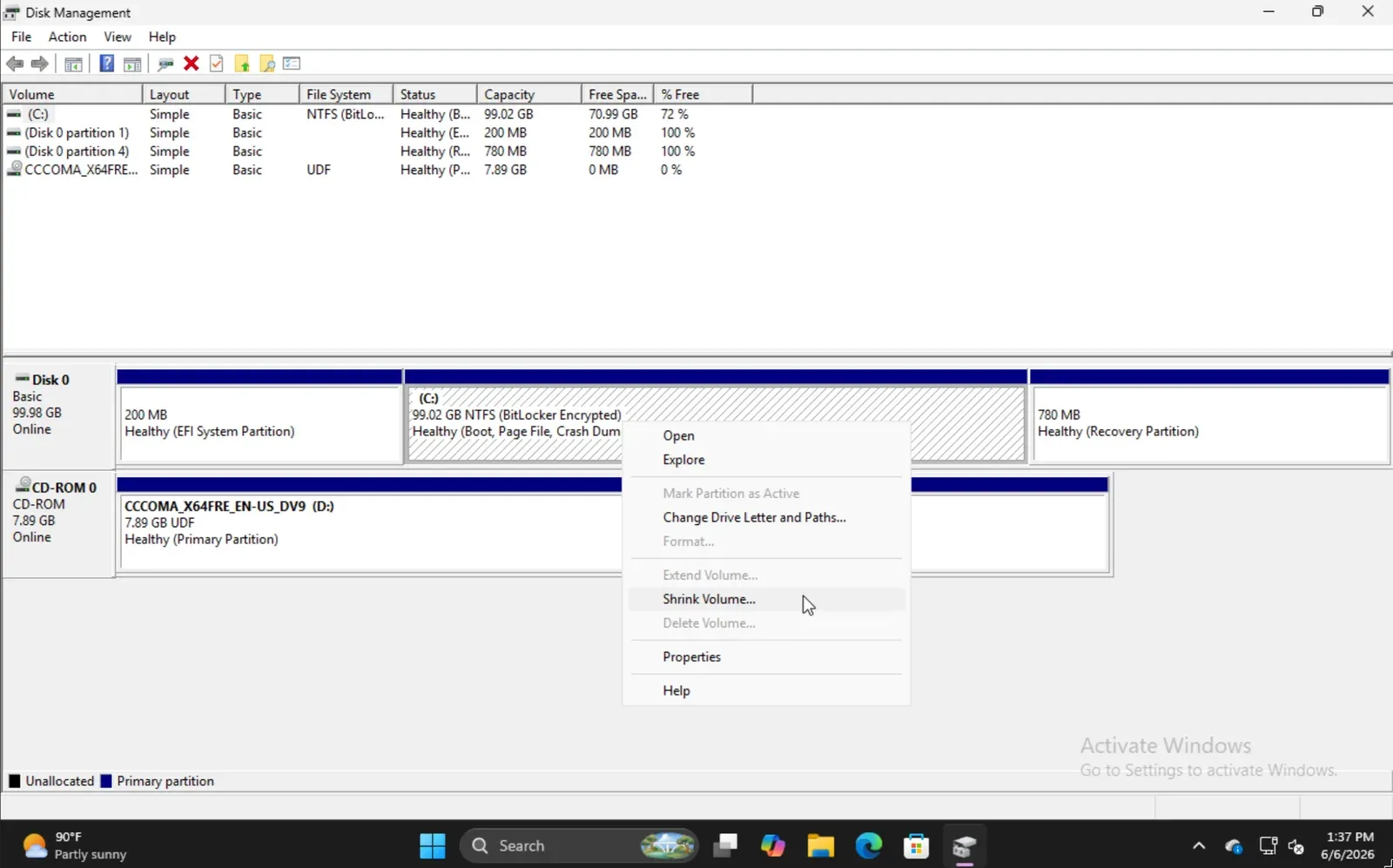Image resolution: width=1393 pixels, height=868 pixels.
Task: Open Task View on the taskbar
Action: pos(725,845)
